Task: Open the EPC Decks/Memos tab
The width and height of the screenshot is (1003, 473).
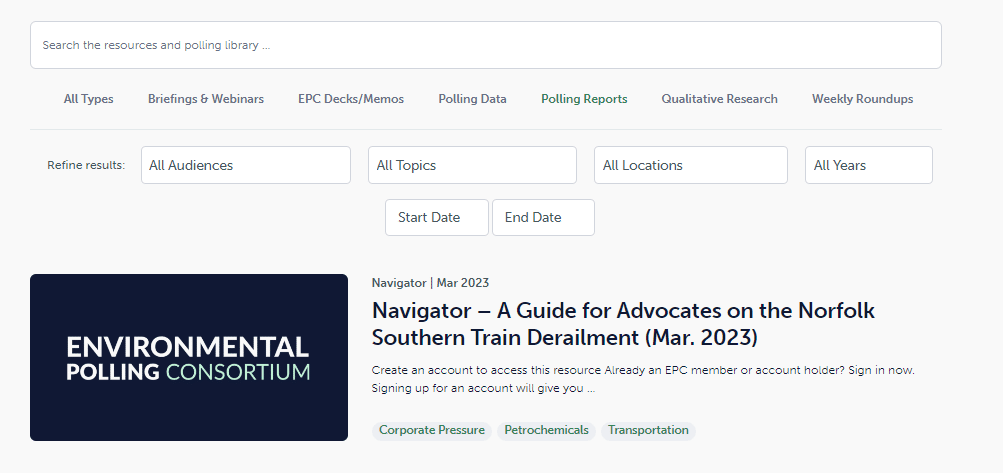Action: 351,99
